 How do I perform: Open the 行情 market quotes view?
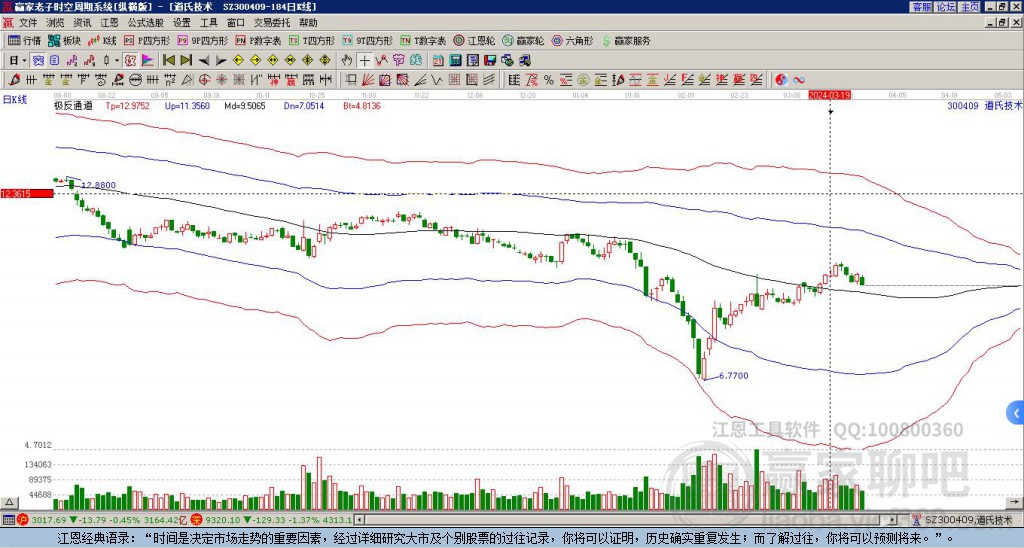pyautogui.click(x=24, y=40)
